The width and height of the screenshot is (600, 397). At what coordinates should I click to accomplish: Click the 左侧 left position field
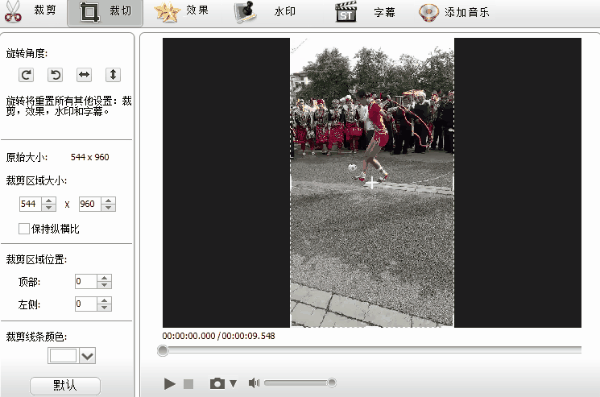click(86, 304)
